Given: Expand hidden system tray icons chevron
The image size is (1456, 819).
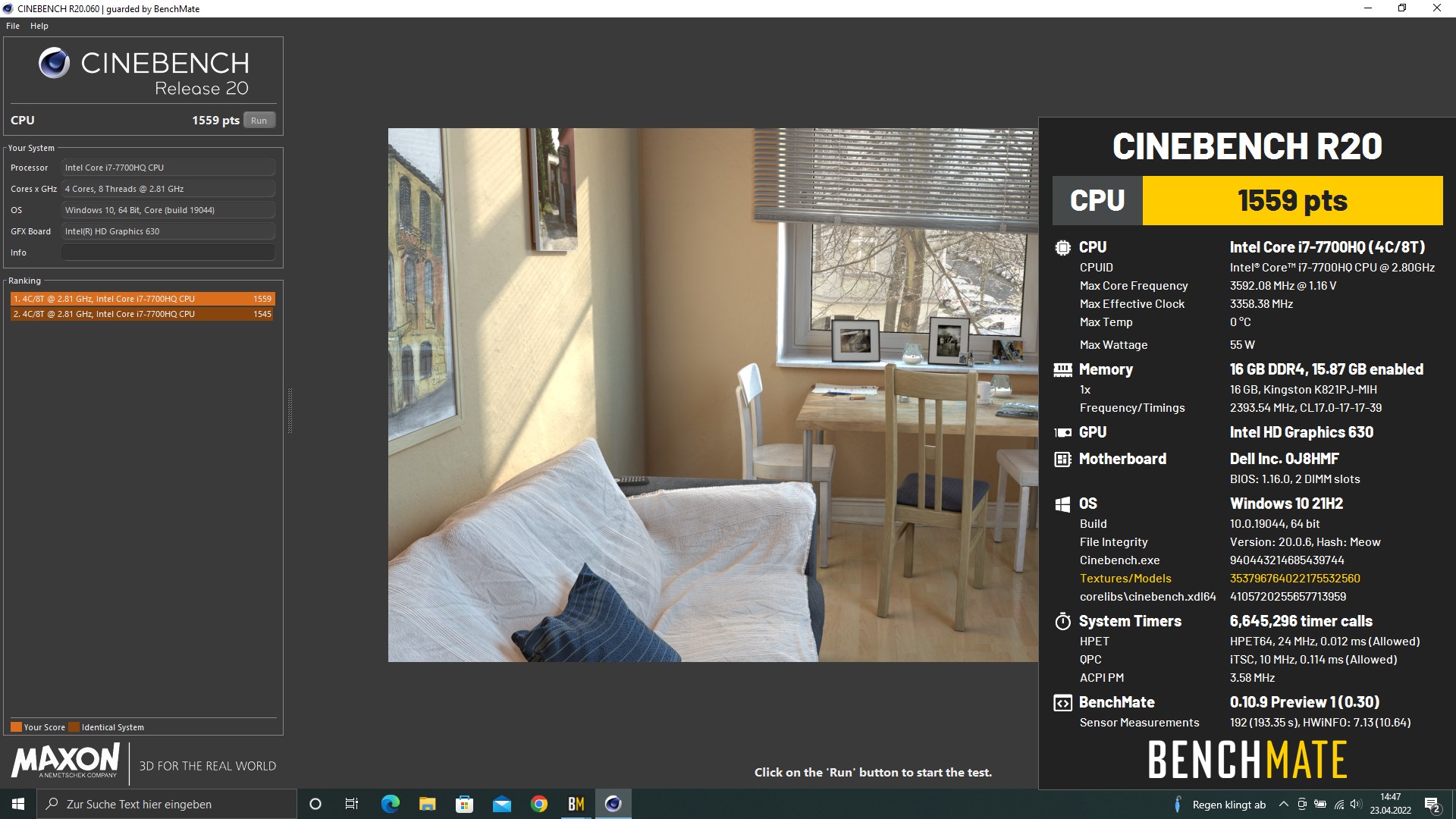Looking at the screenshot, I should pyautogui.click(x=1283, y=805).
